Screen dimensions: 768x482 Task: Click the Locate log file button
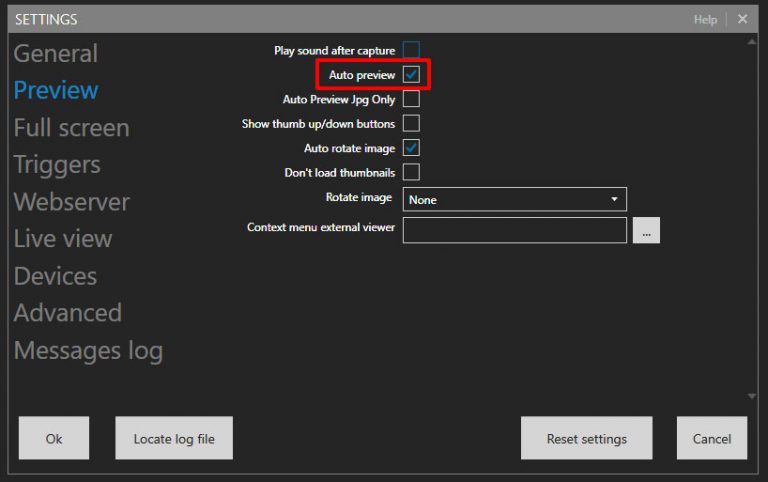coord(174,438)
